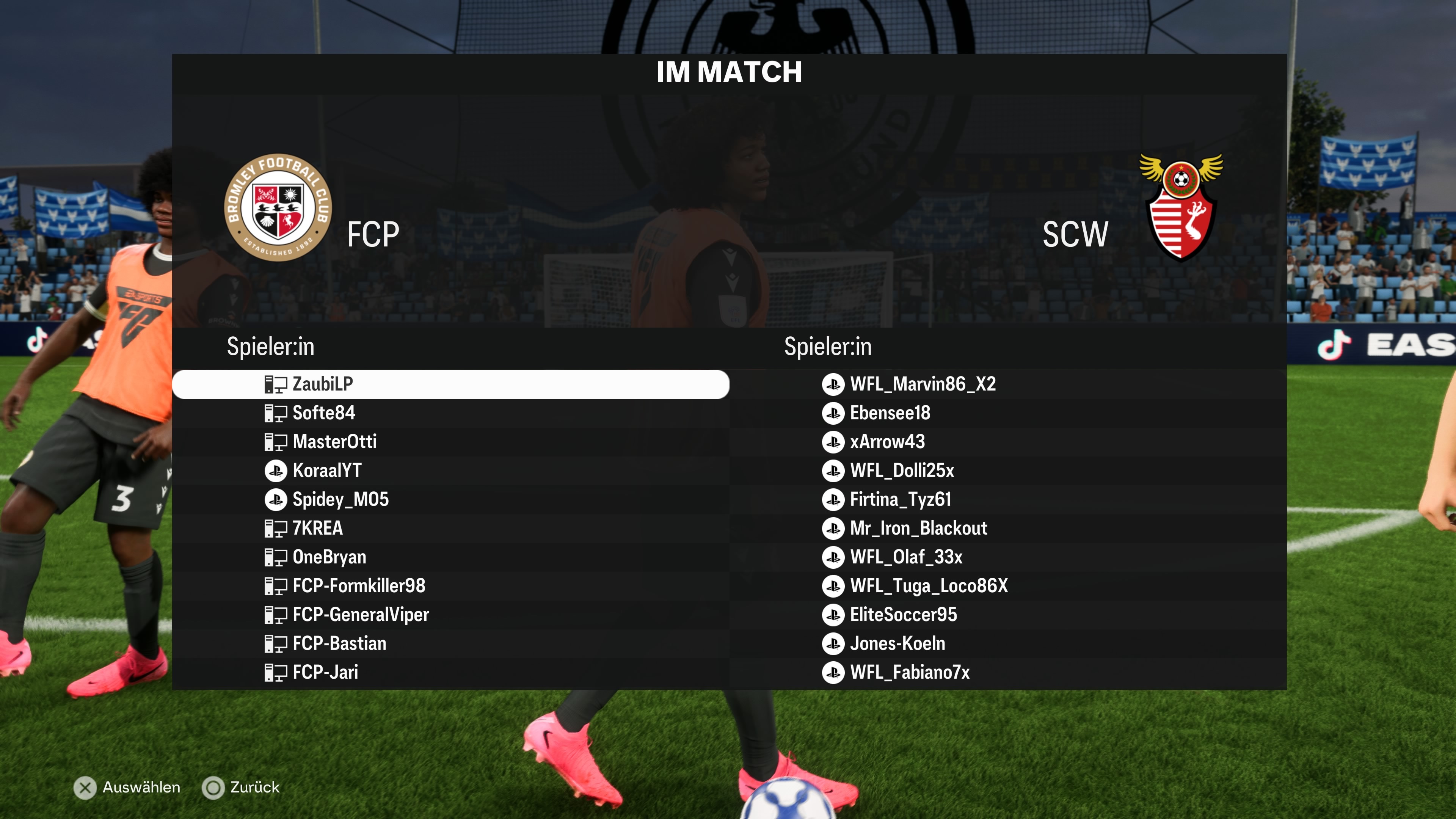Select player Softe84 in FCP list
Viewport: 1456px width, 819px height.
pyautogui.click(x=450, y=413)
